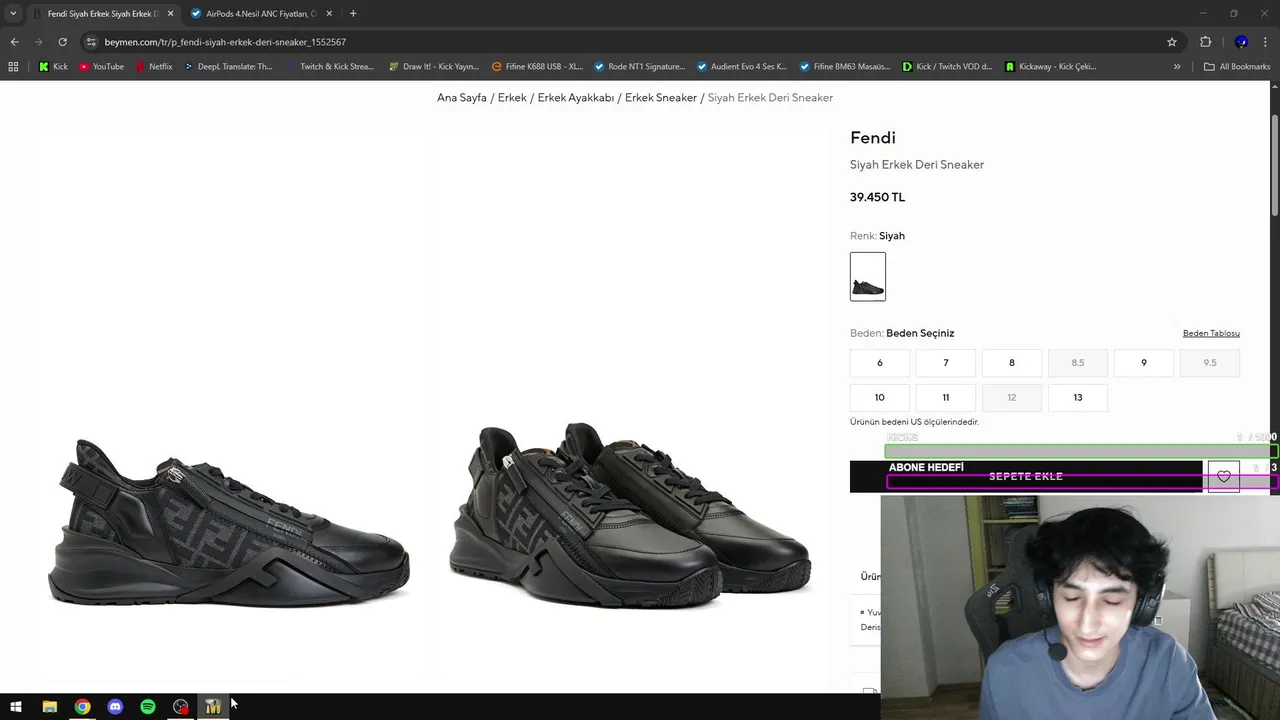Screen dimensions: 1280x720
Task: Open the Beden Tablosu size chart link
Action: (x=1211, y=333)
